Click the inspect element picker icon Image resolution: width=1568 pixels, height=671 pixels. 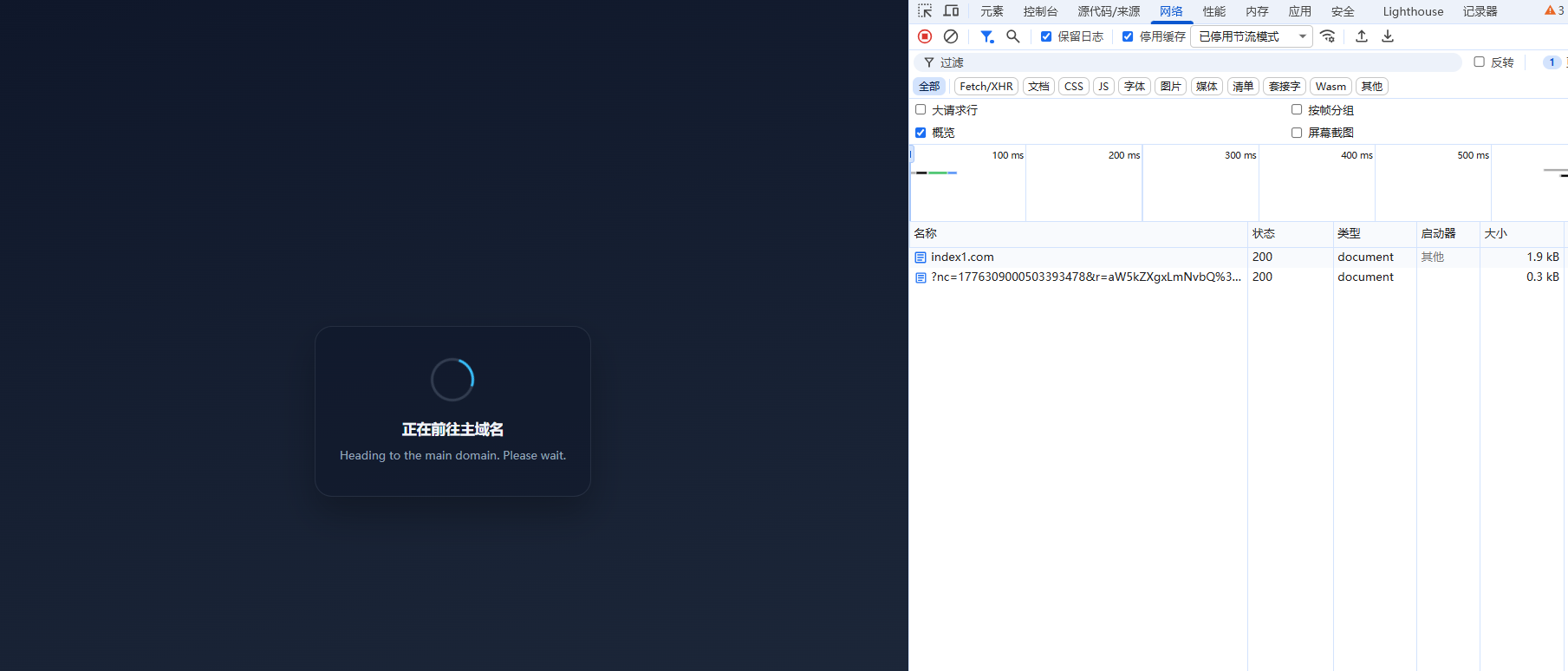[925, 11]
